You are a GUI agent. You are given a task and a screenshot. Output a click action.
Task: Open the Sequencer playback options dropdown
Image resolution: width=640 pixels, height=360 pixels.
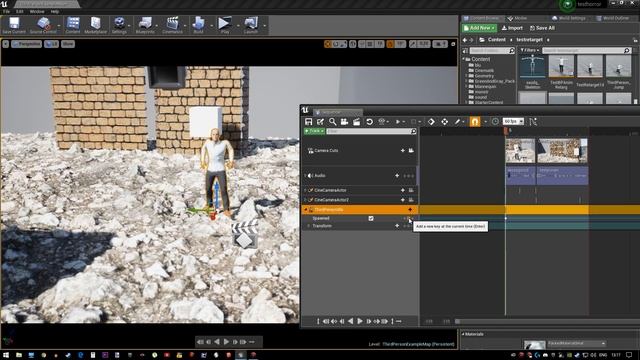[x=400, y=122]
